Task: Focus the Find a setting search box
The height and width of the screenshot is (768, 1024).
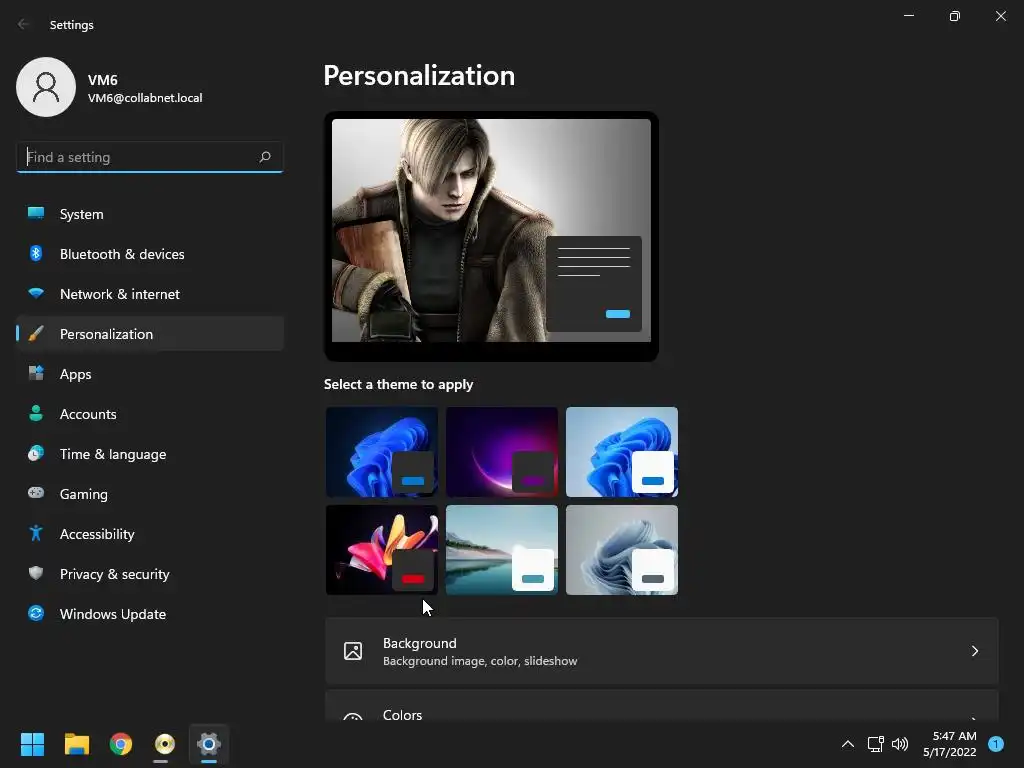Action: [150, 157]
